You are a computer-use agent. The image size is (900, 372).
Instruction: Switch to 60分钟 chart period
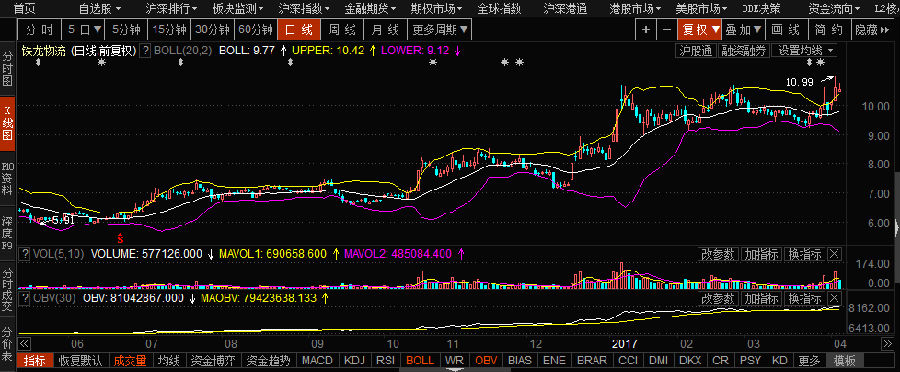255,29
